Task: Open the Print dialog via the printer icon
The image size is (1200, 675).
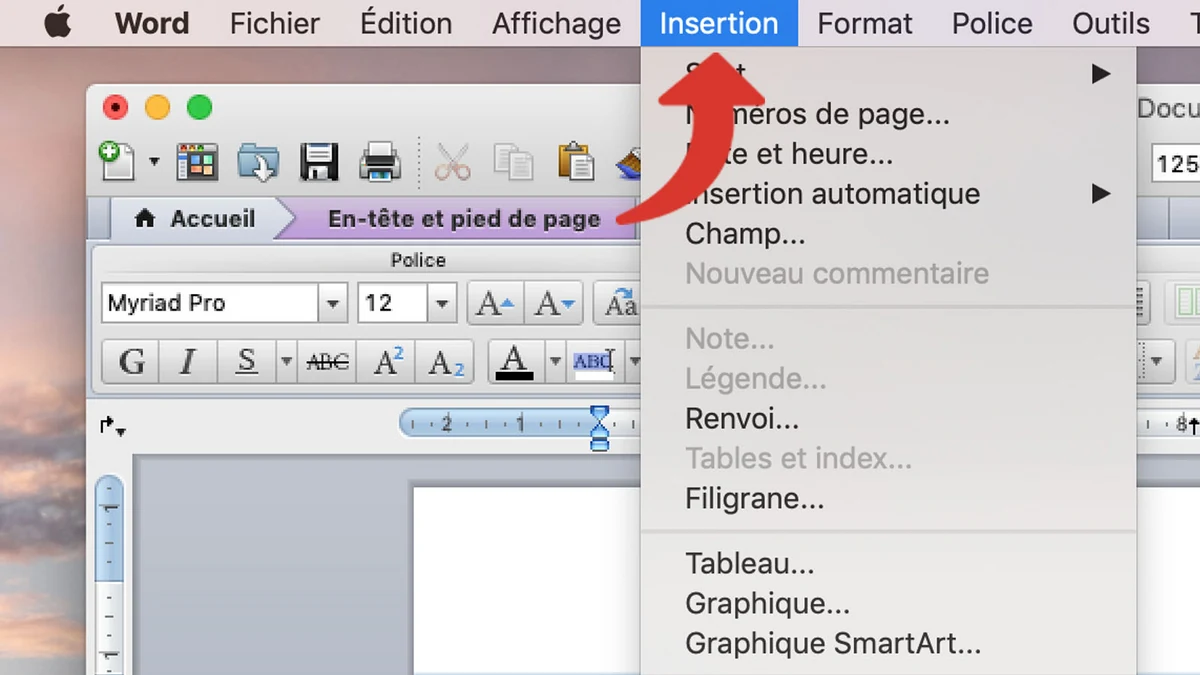Action: (379, 162)
